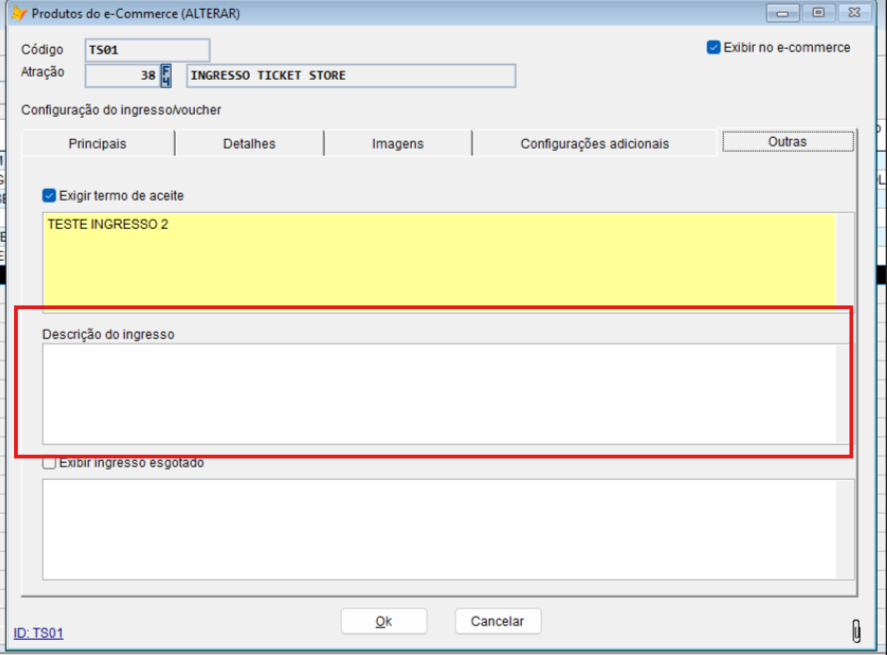Screen dimensions: 887x655
Task: Go to the Imagens tab
Action: point(397,144)
